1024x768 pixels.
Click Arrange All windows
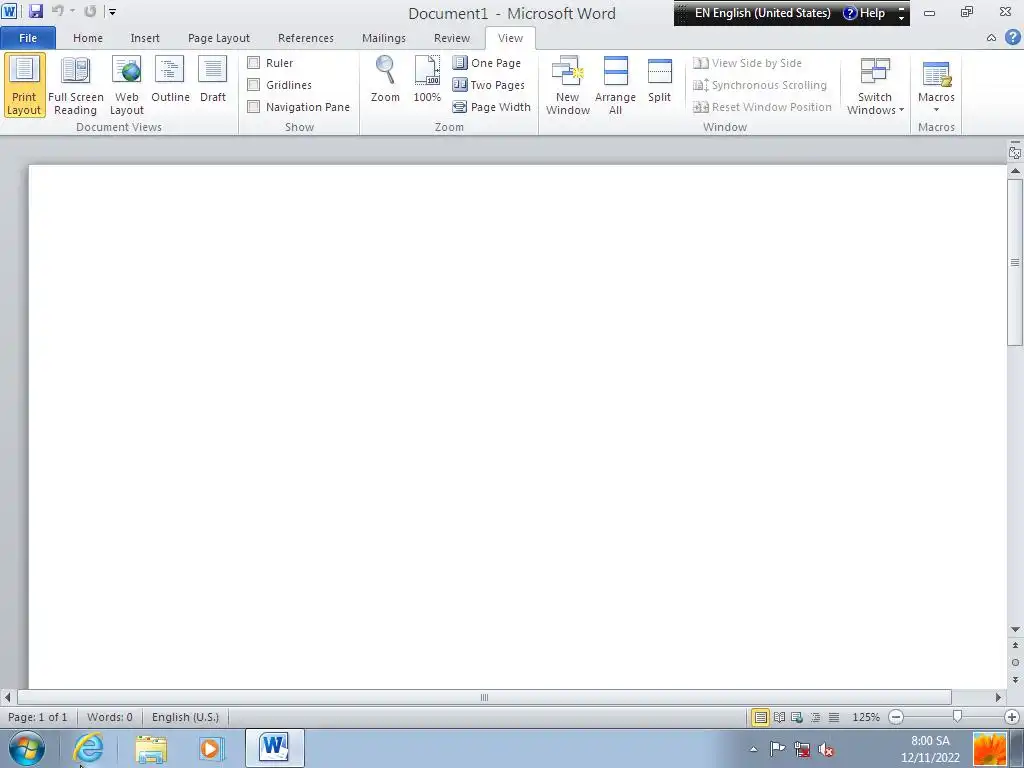pyautogui.click(x=615, y=86)
